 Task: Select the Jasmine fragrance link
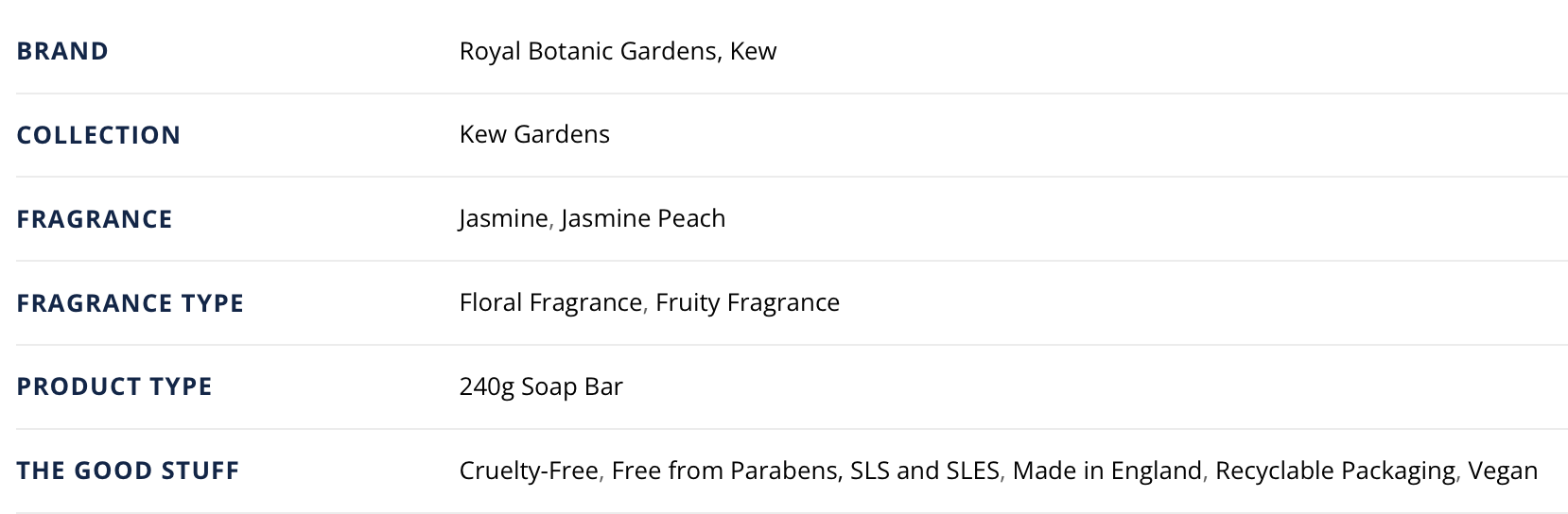pos(503,218)
